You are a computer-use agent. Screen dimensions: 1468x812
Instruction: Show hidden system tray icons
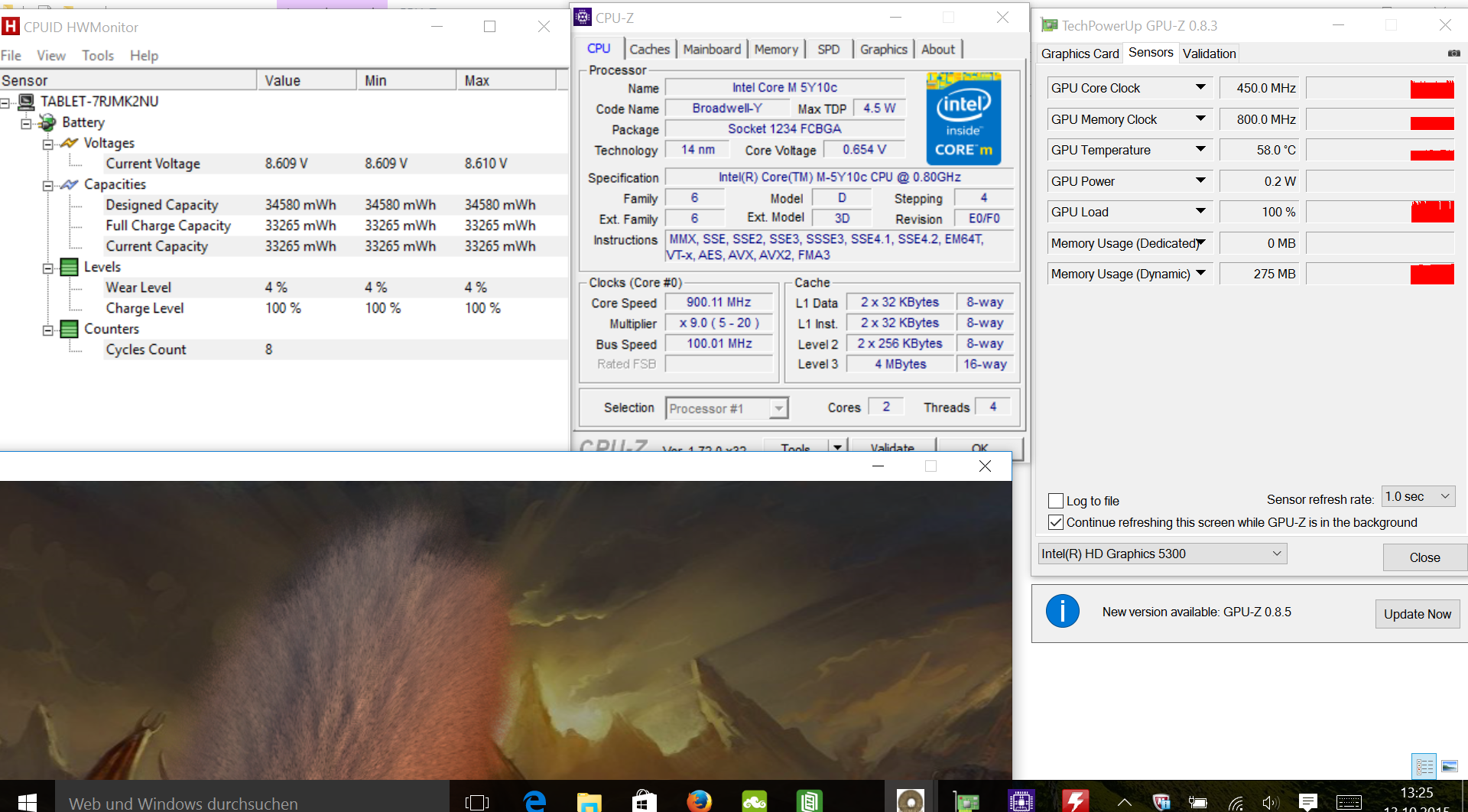(1125, 802)
